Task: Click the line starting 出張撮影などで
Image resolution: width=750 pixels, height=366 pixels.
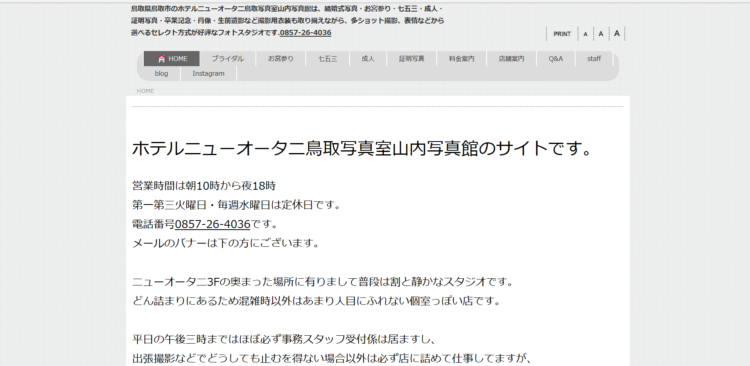Action: pos(332,358)
